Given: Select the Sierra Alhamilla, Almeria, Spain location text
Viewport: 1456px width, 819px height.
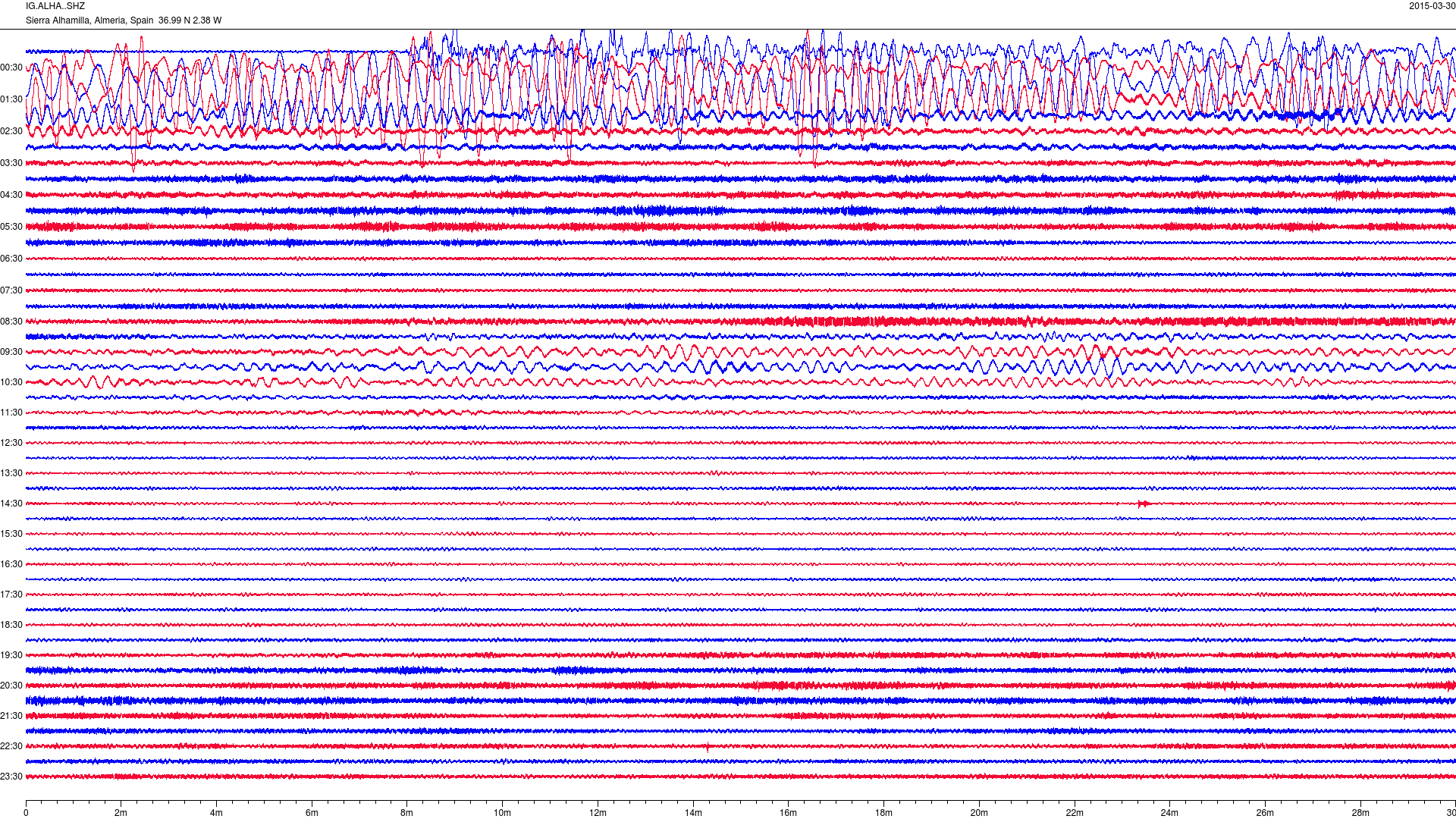Looking at the screenshot, I should (x=89, y=20).
